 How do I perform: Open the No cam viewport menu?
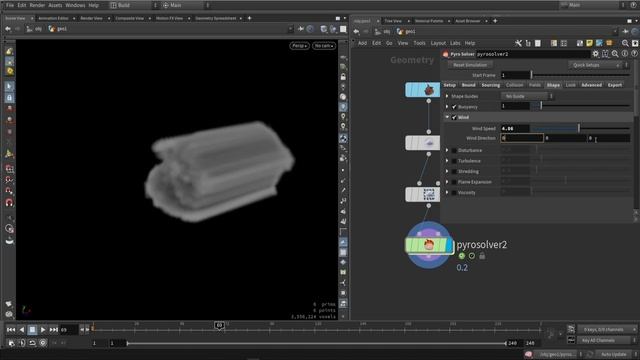[324, 46]
